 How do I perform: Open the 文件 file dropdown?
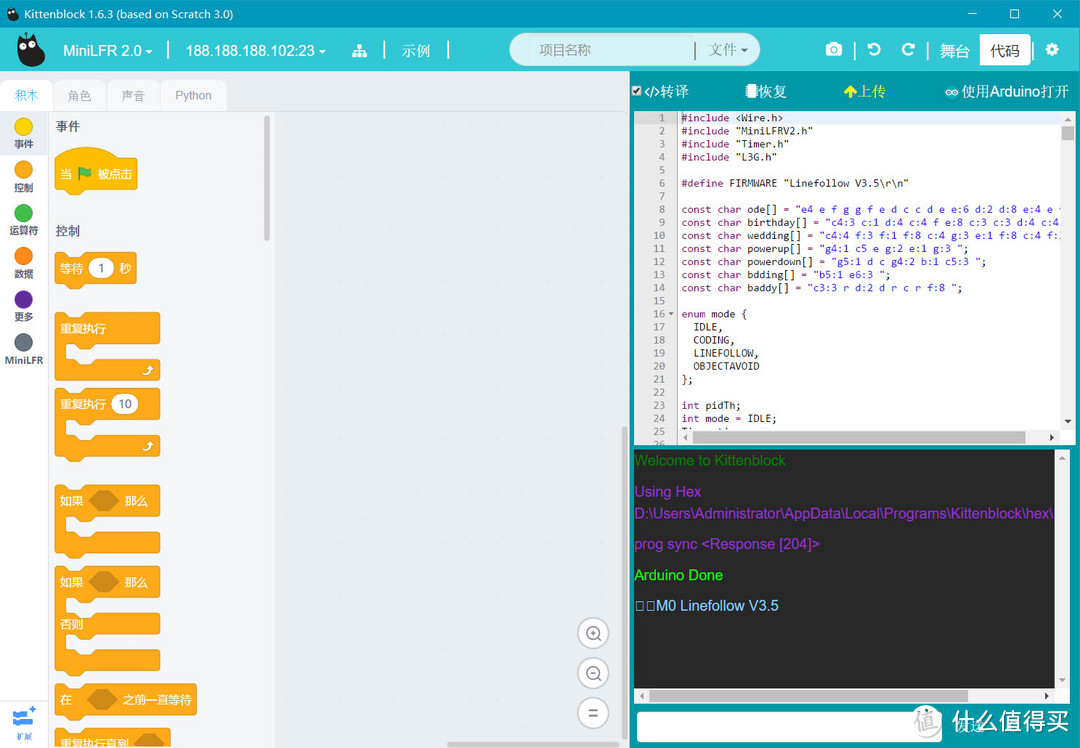click(x=728, y=50)
